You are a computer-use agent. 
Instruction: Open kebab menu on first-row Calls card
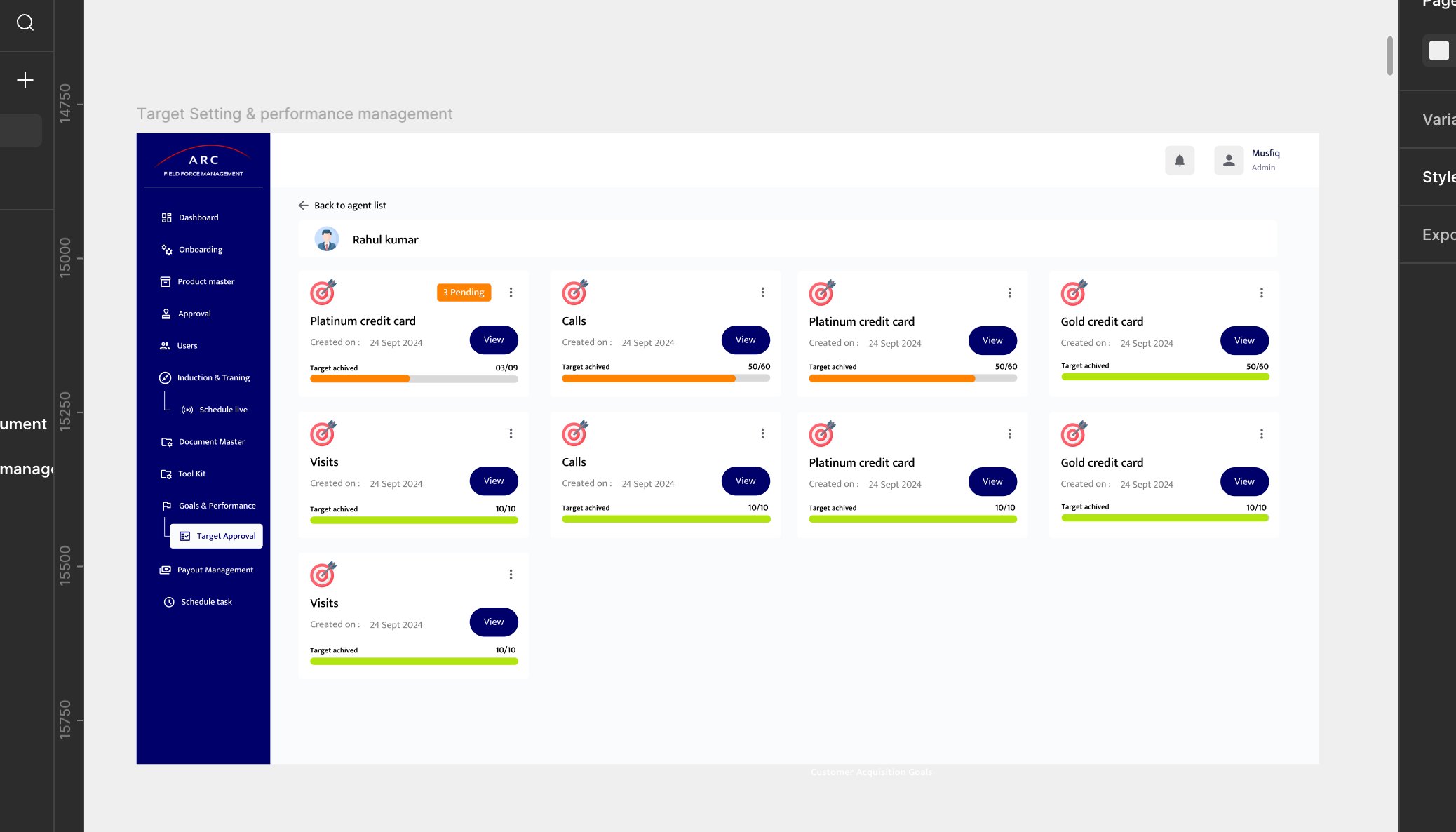coord(762,293)
